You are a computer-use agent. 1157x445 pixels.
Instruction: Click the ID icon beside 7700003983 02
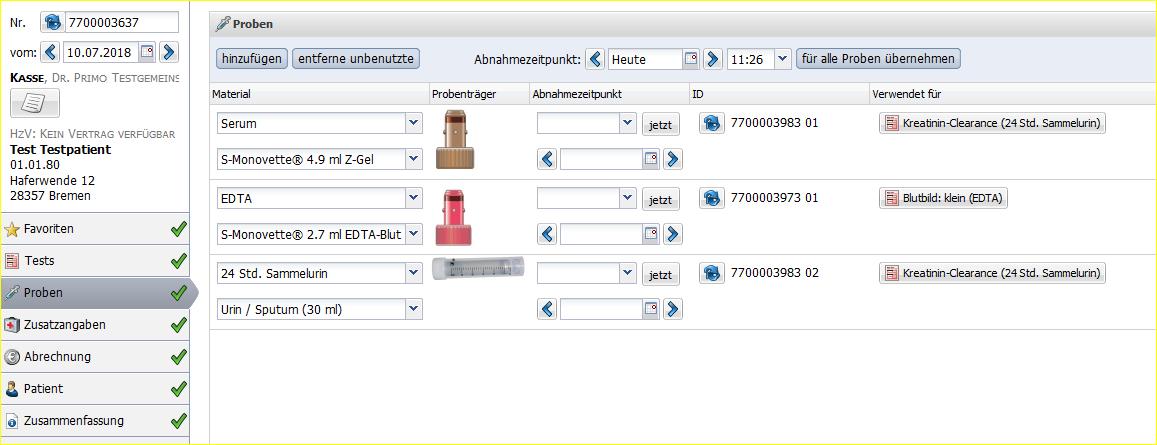(x=712, y=273)
